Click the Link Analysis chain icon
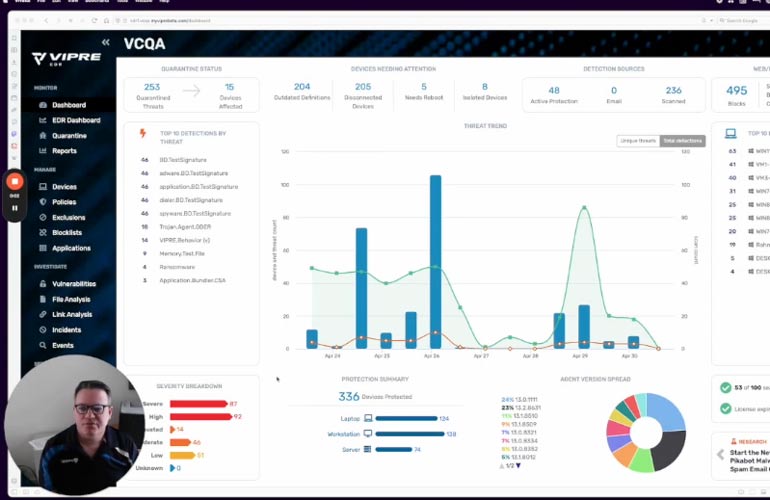Image resolution: width=770 pixels, height=500 pixels. tap(43, 314)
